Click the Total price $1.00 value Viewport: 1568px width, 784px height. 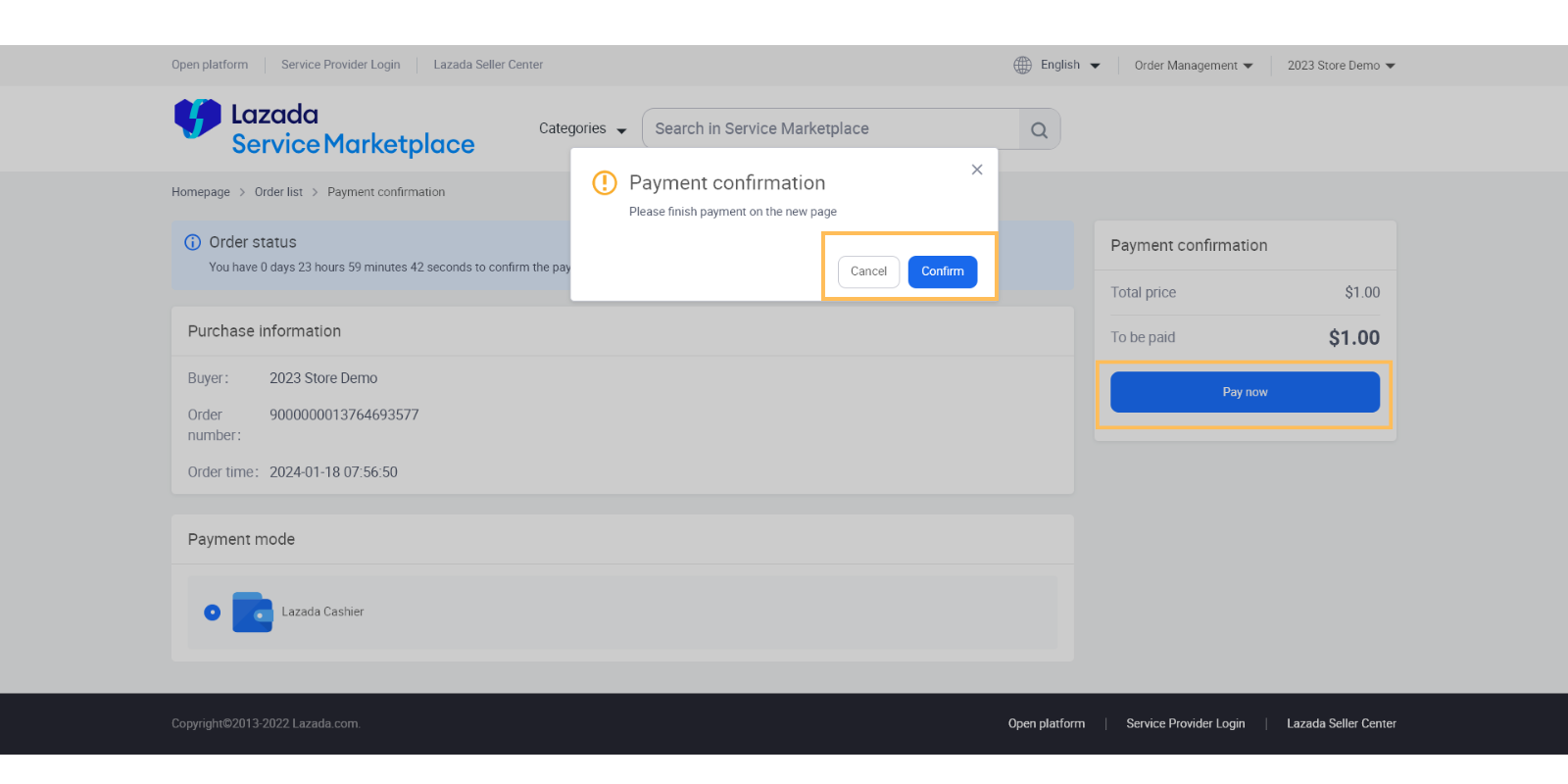click(1362, 292)
